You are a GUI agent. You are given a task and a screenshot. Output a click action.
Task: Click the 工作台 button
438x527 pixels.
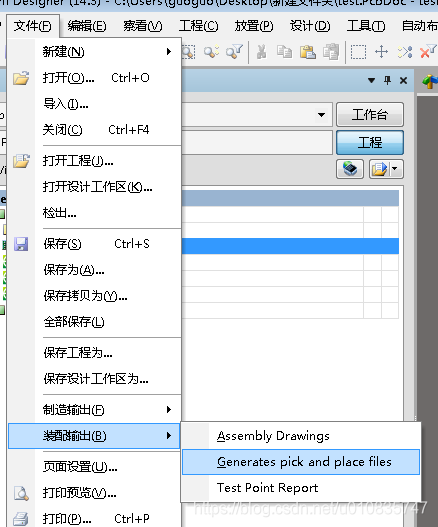370,115
